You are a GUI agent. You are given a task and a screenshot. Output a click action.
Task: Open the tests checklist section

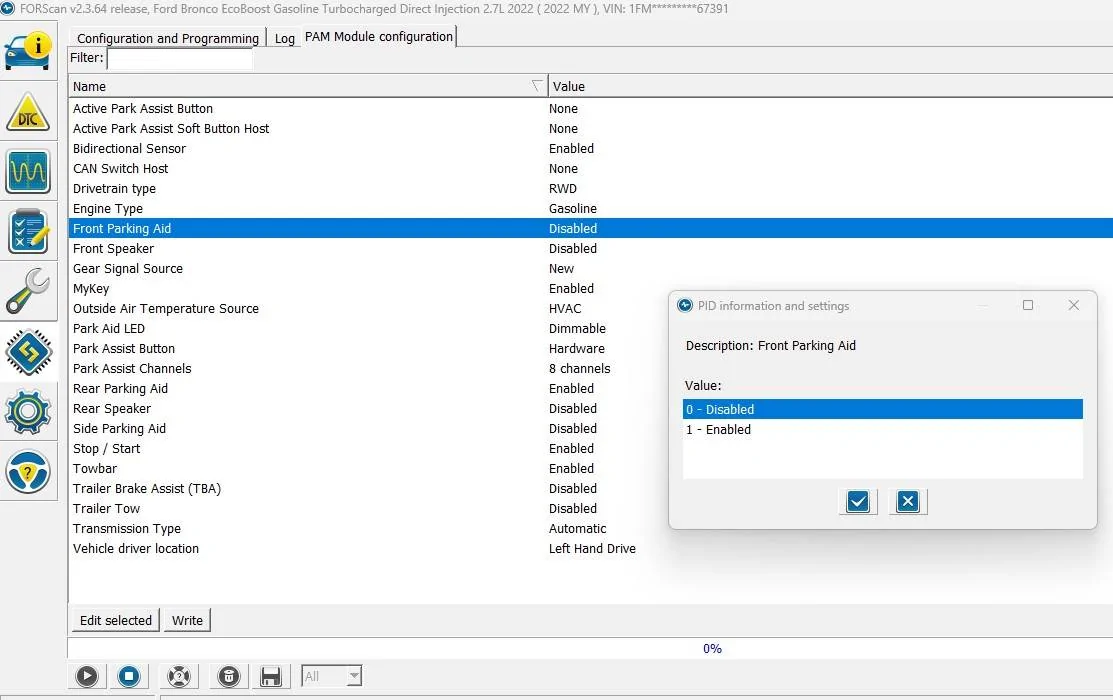[28, 231]
